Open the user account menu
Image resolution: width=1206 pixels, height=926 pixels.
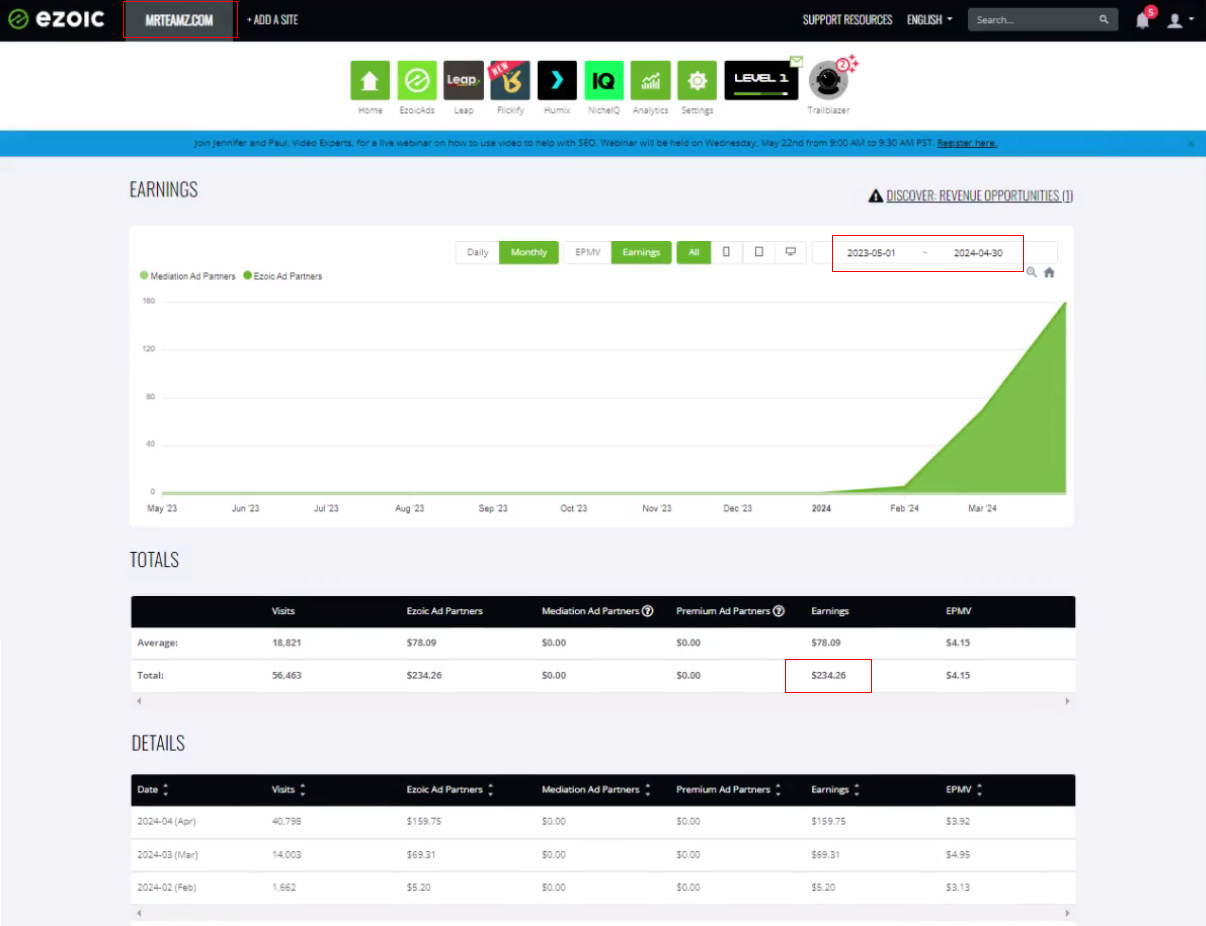click(1180, 20)
